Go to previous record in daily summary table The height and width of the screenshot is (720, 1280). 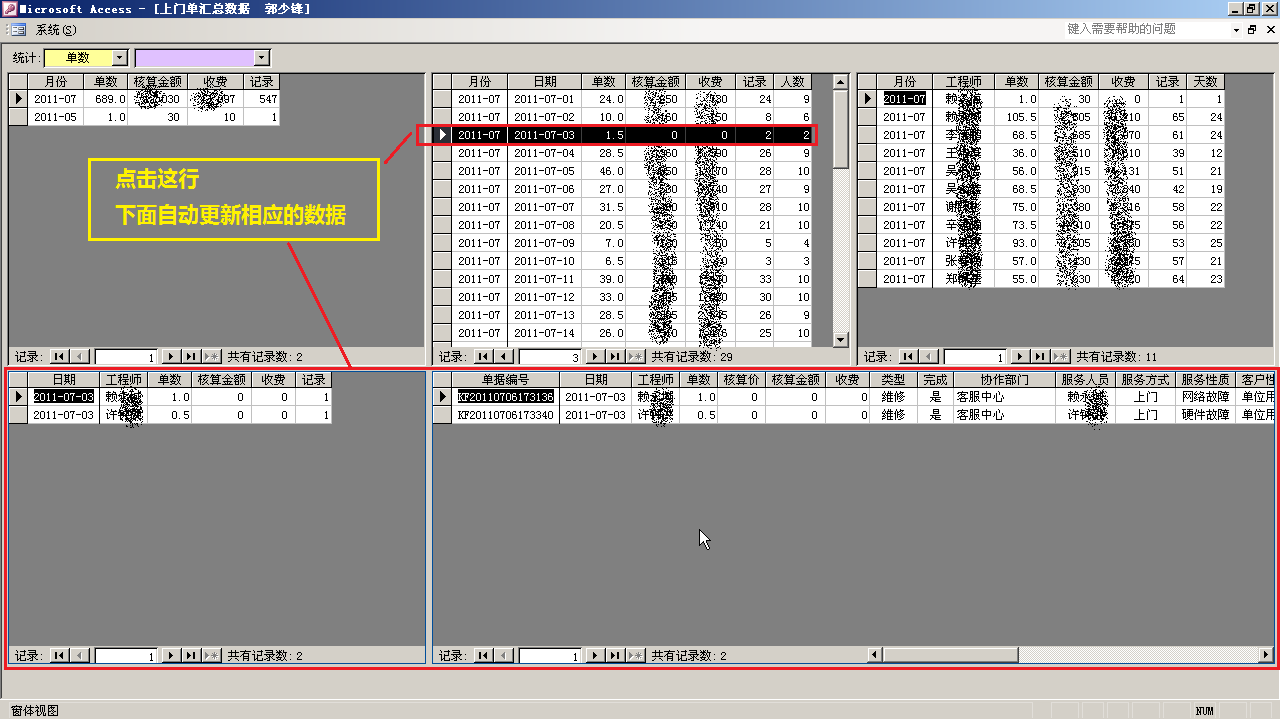[x=505, y=356]
